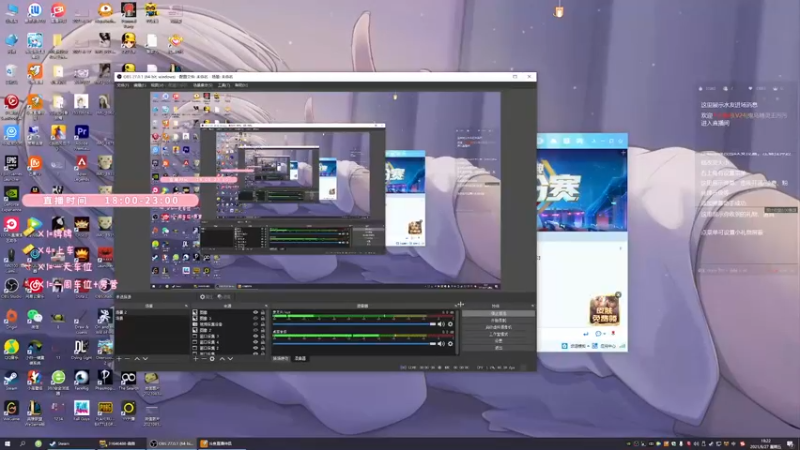This screenshot has width=800, height=450.
Task: Toggle lock on the 窗口采集 3 source
Action: click(263, 336)
